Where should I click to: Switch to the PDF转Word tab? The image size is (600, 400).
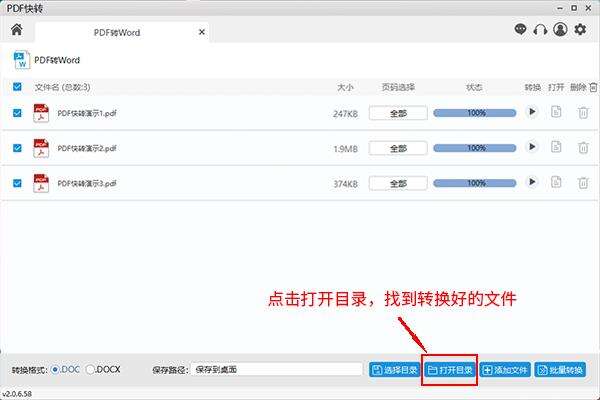tap(122, 33)
